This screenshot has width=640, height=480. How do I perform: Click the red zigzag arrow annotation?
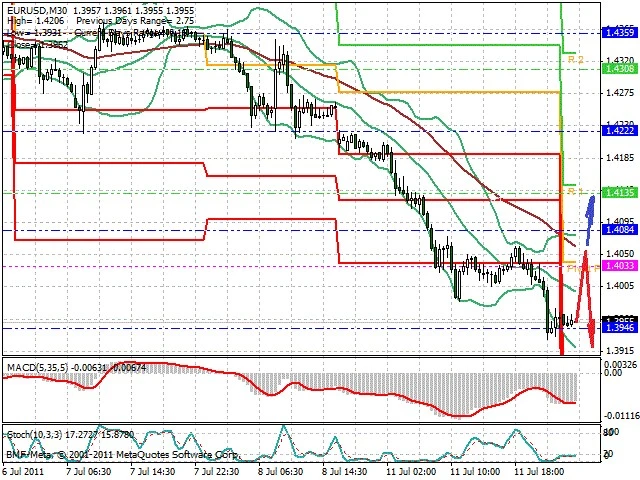point(586,298)
